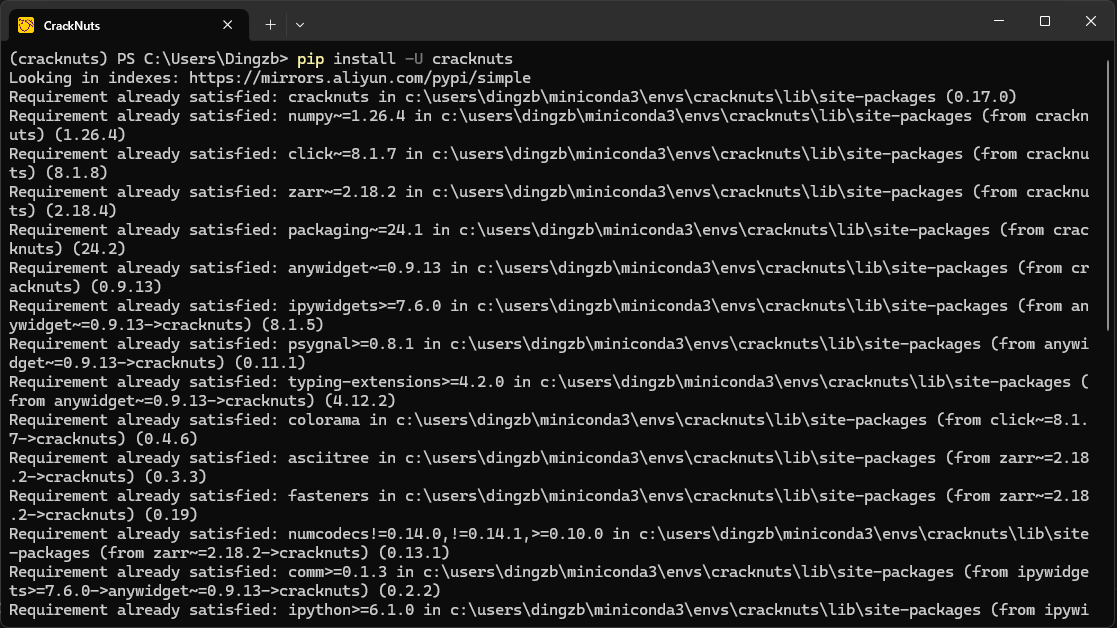Click the CrackNuts tab icon
This screenshot has height=628, width=1117.
(x=26, y=25)
